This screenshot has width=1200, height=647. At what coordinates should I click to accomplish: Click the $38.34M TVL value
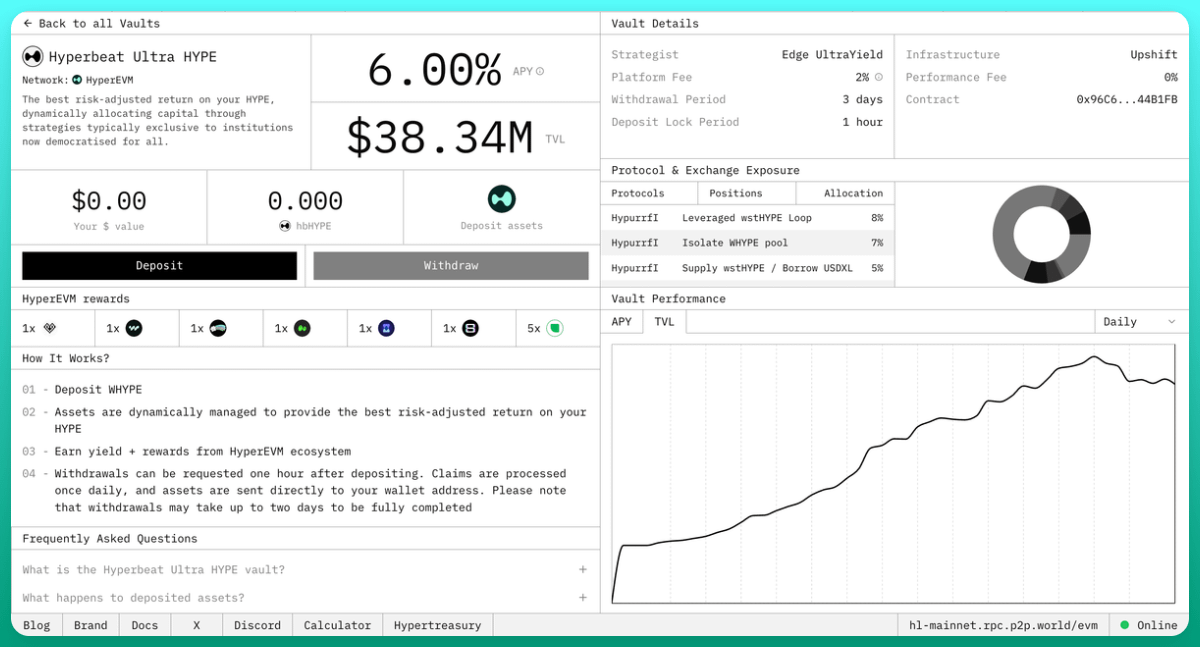440,137
